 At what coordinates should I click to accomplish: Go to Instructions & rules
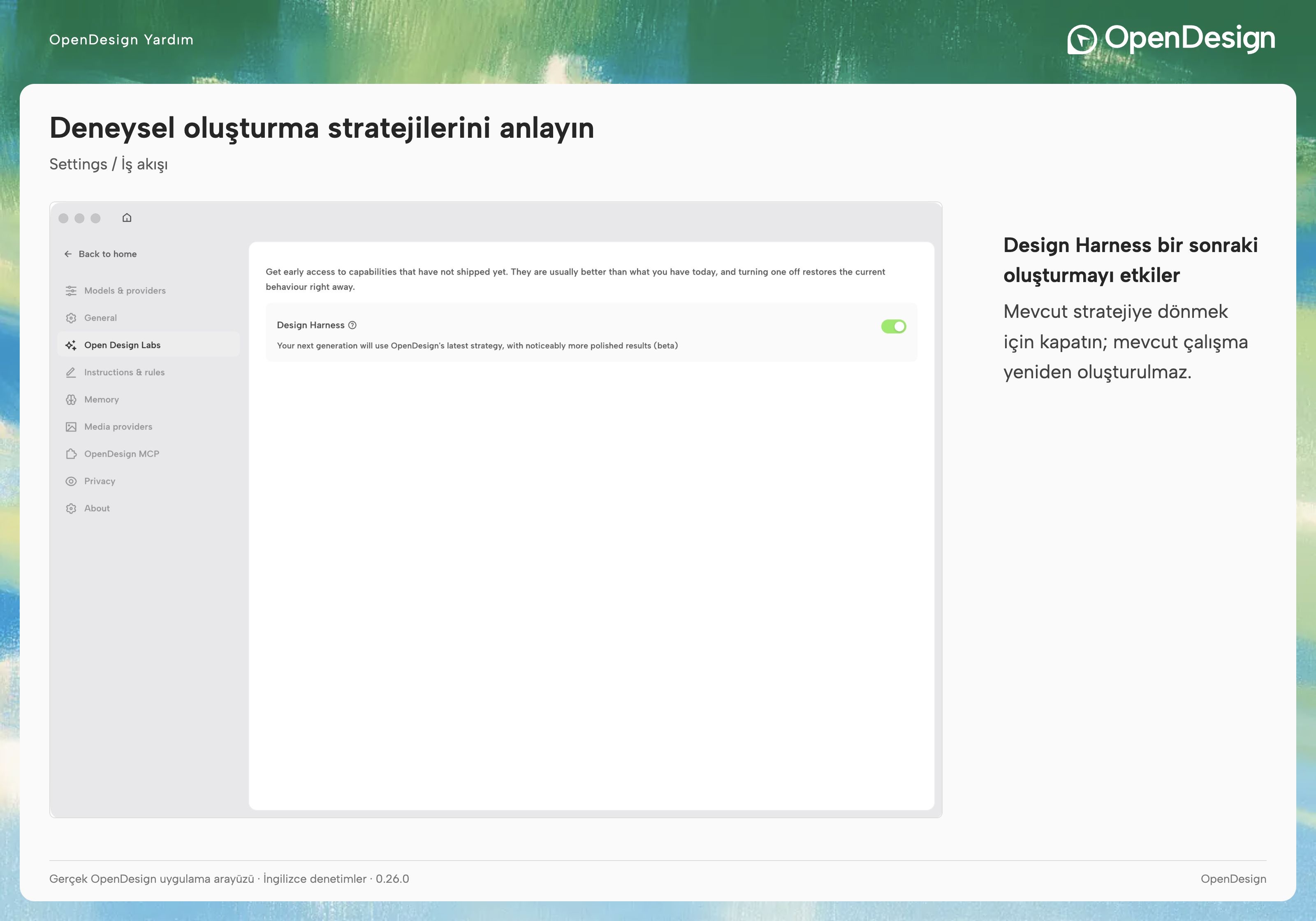point(148,373)
